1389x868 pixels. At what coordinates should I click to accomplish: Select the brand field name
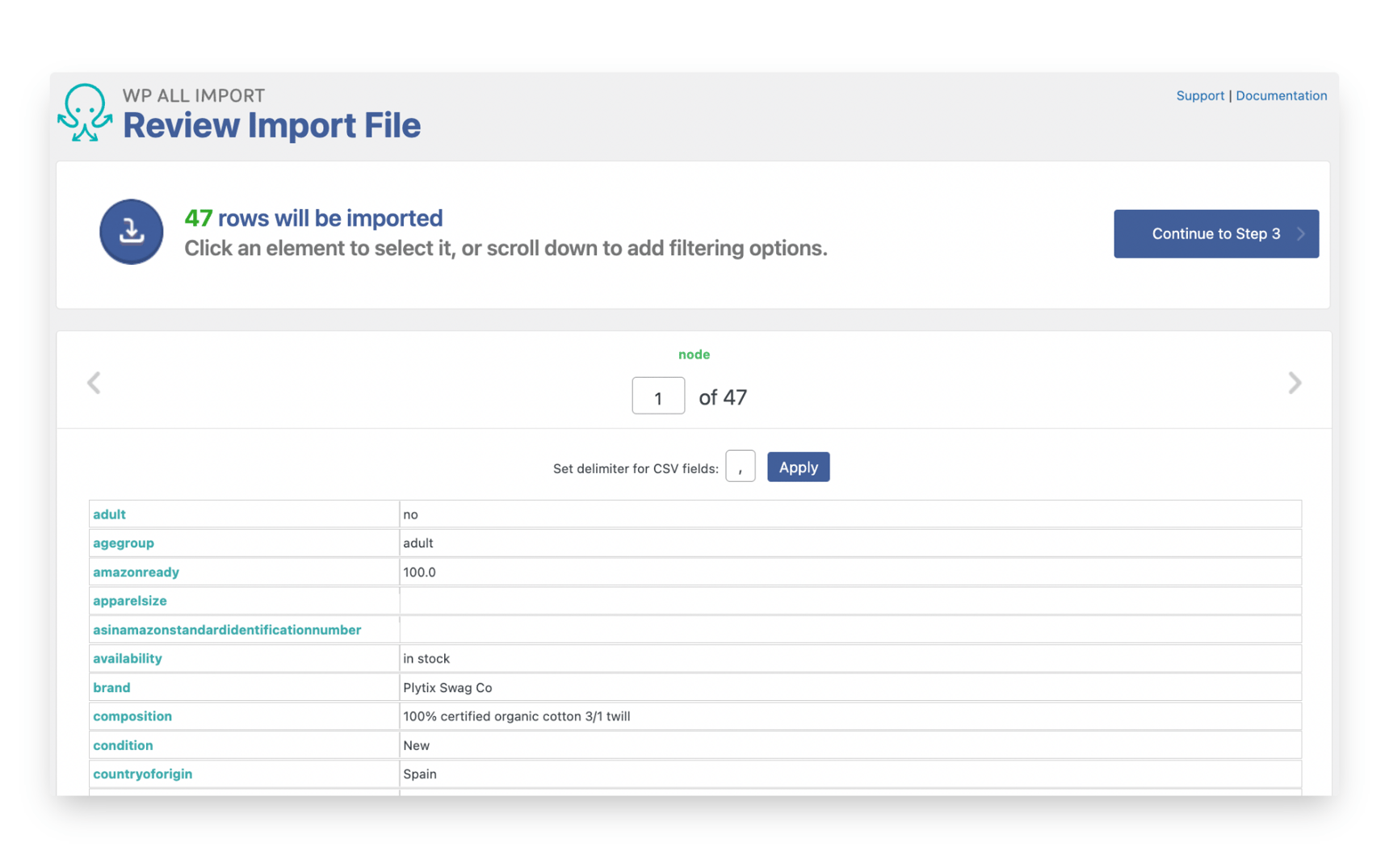click(x=111, y=687)
